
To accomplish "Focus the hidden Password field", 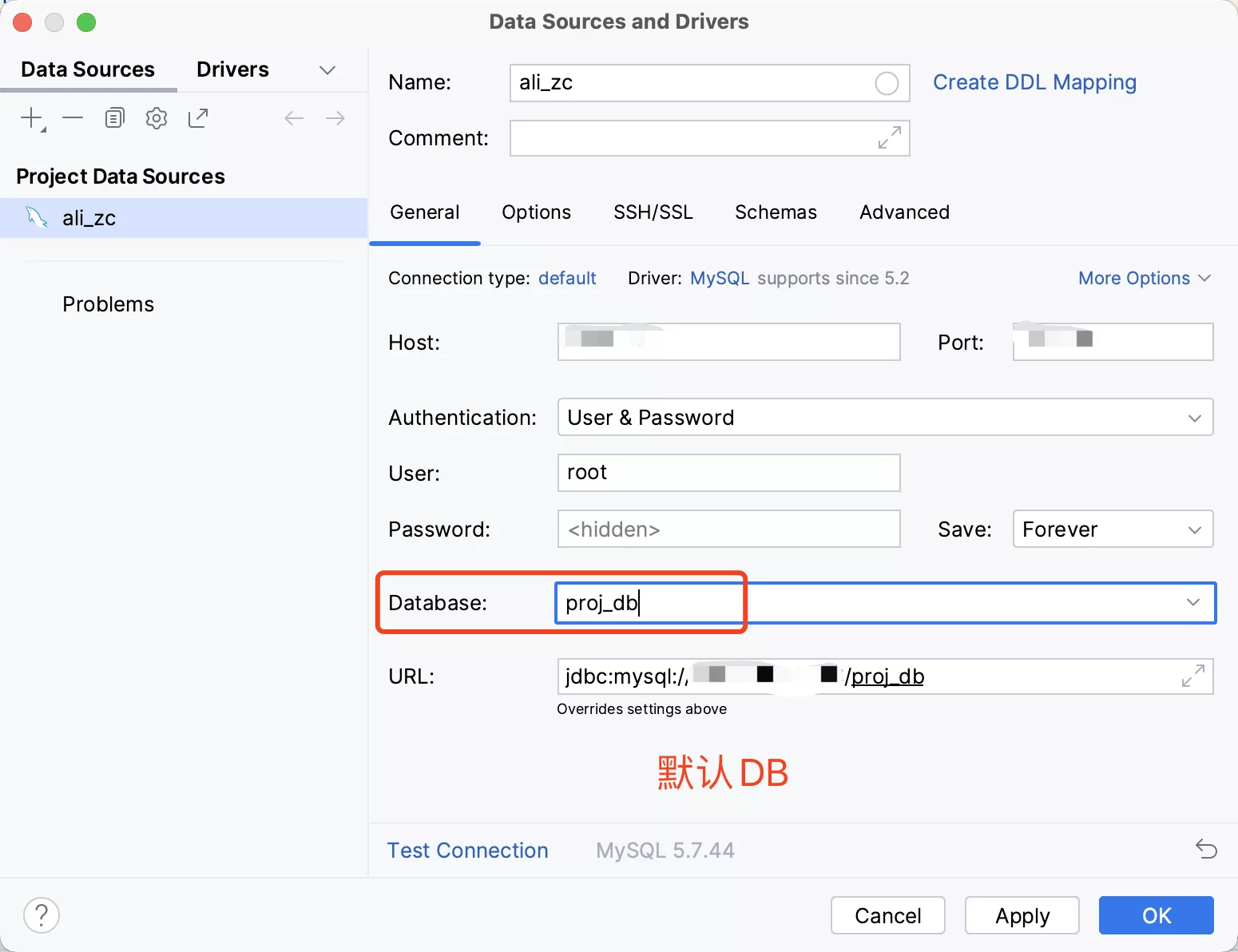I will click(x=729, y=529).
